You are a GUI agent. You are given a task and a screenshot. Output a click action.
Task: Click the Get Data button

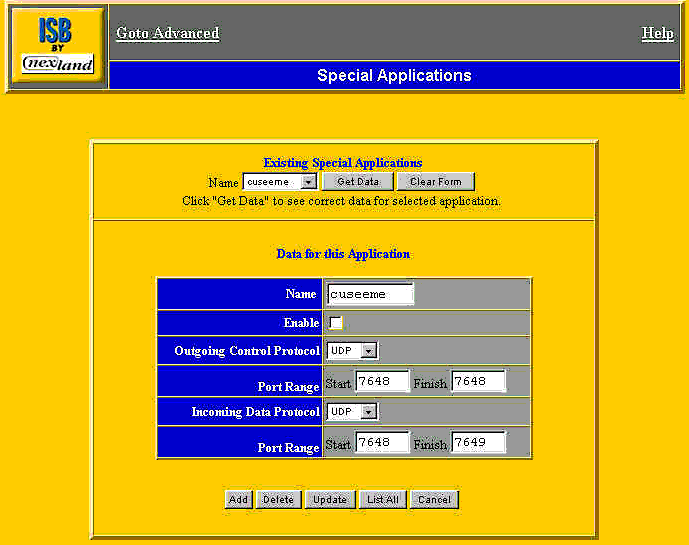(x=358, y=182)
